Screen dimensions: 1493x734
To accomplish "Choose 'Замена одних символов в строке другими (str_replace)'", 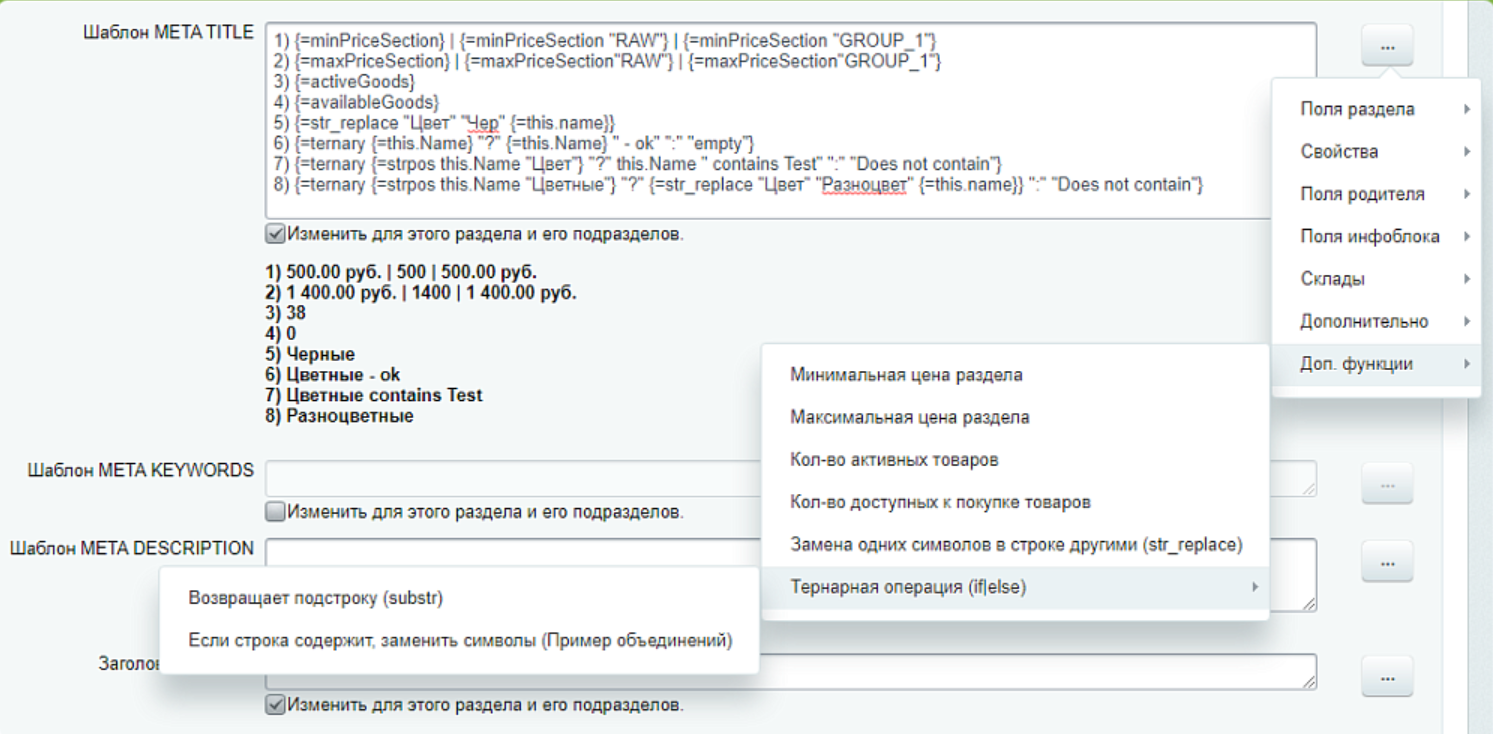I will click(x=1015, y=545).
